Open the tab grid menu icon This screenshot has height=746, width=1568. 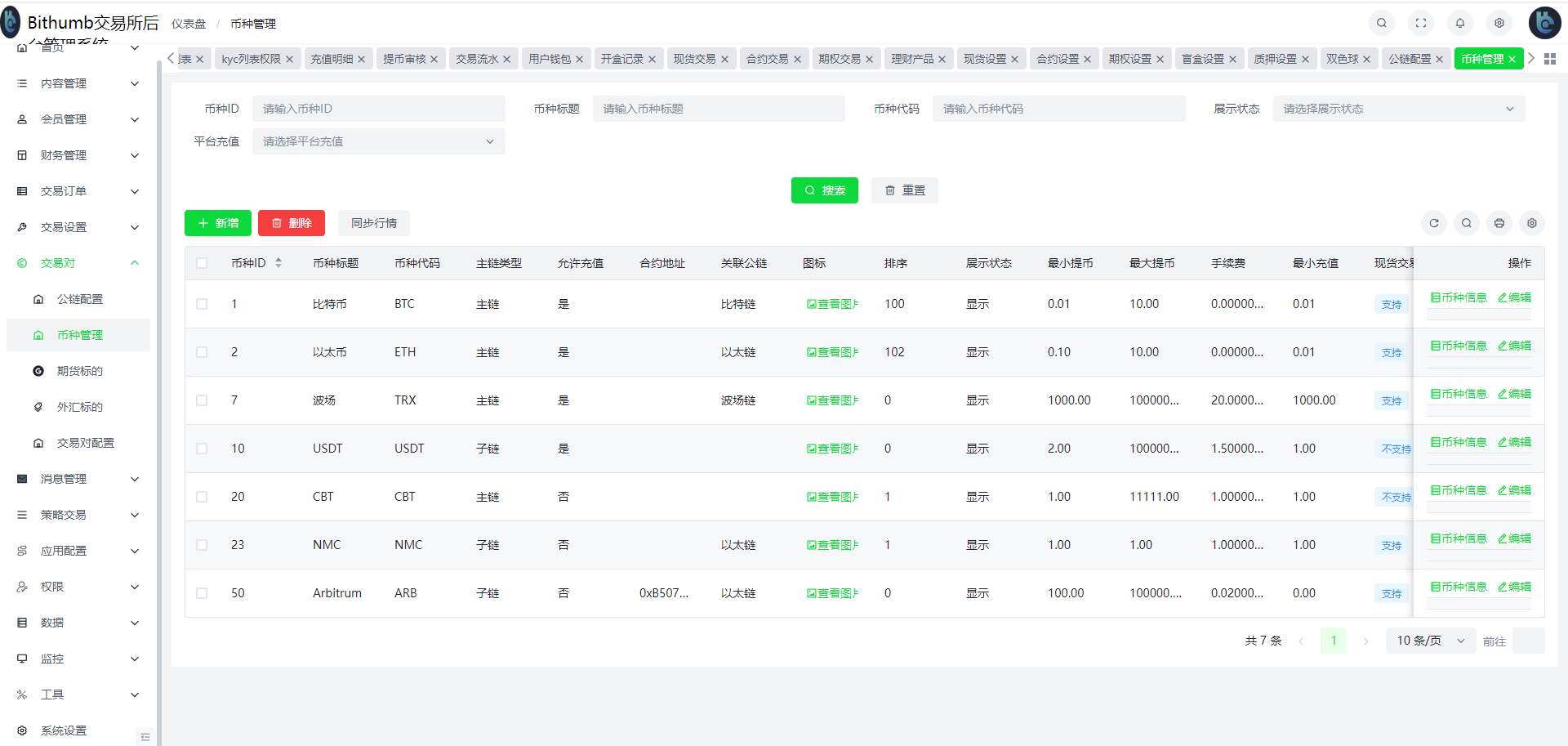pos(1549,59)
